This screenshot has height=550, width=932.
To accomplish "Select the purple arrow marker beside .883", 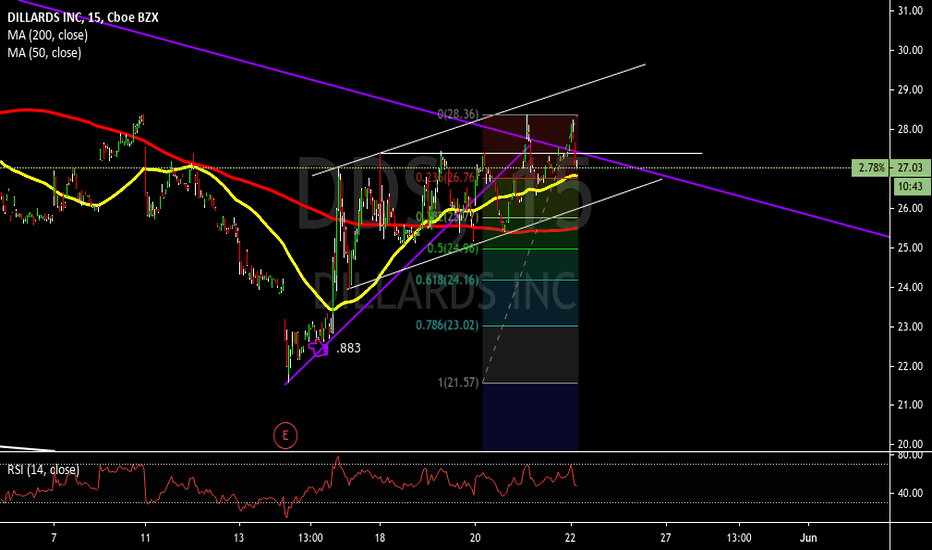I will [319, 348].
